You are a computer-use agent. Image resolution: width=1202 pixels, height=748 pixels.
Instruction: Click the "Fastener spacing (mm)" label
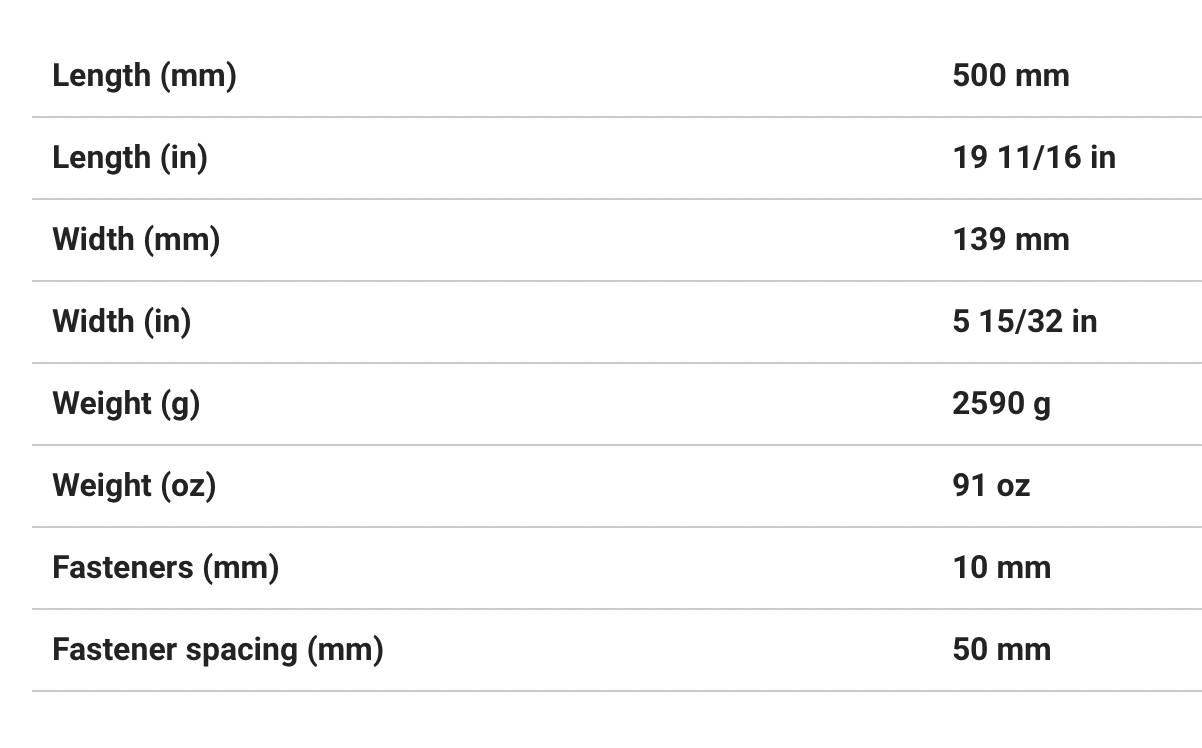(217, 650)
